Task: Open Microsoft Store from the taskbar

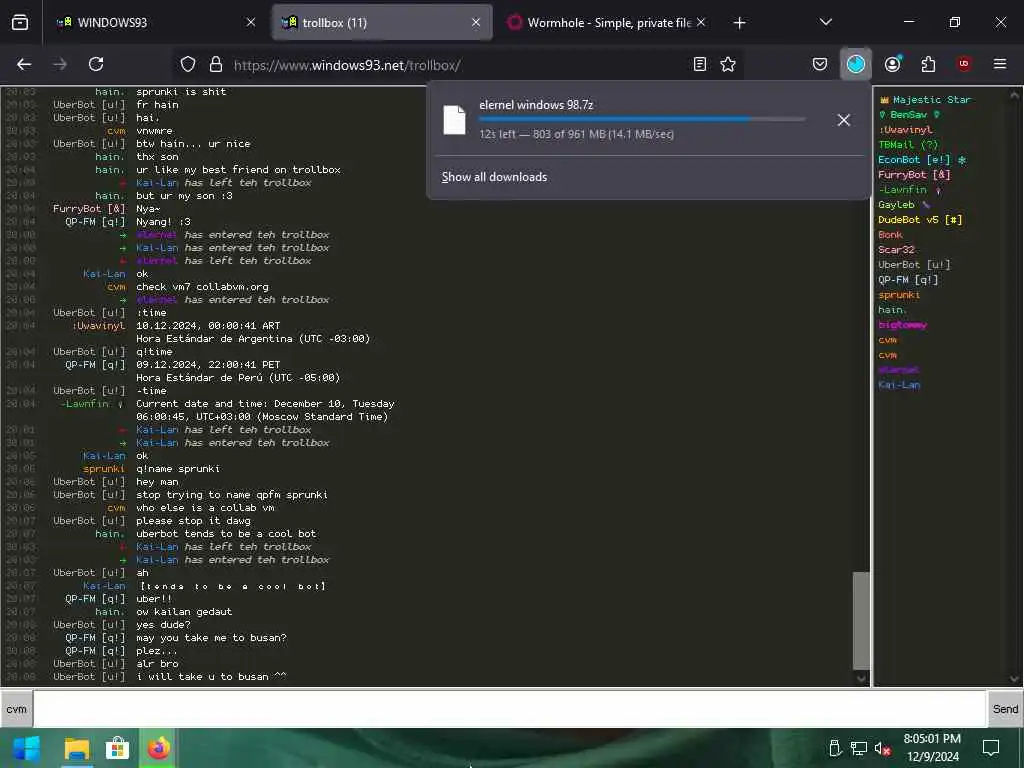Action: click(117, 748)
